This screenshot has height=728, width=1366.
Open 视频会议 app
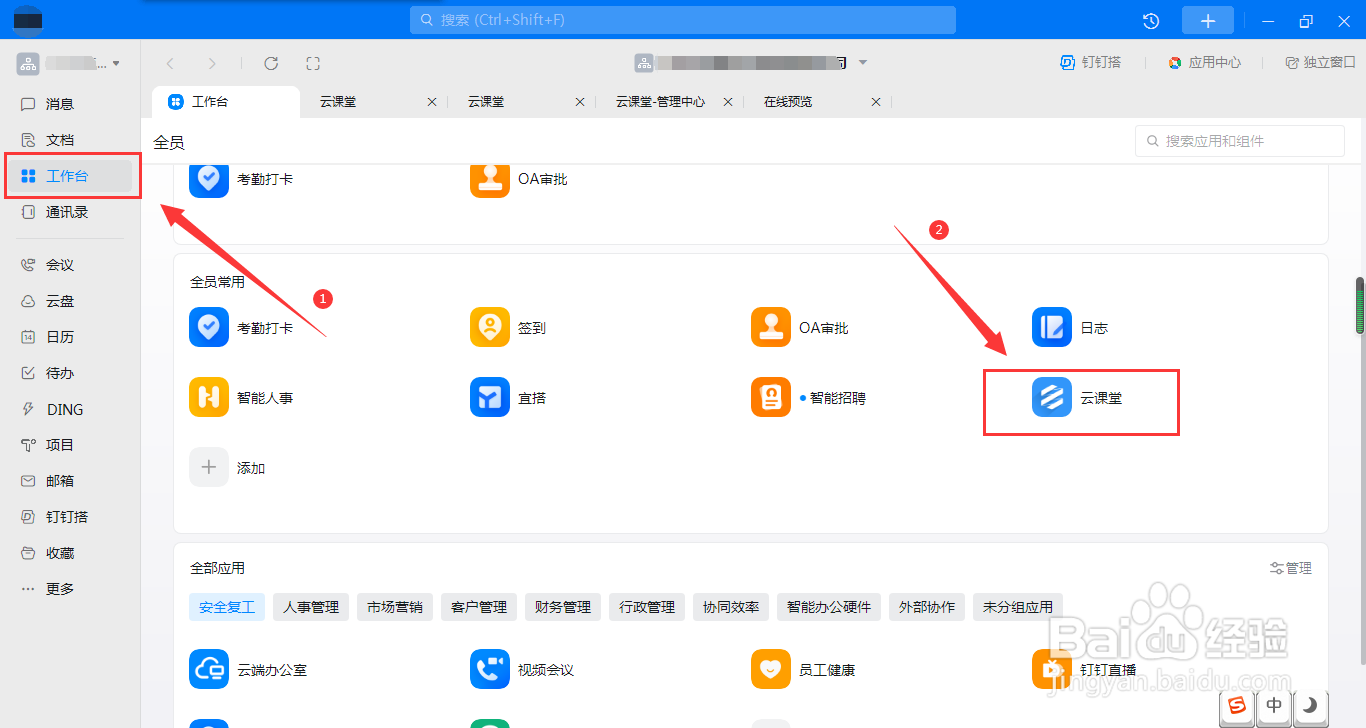(522, 670)
